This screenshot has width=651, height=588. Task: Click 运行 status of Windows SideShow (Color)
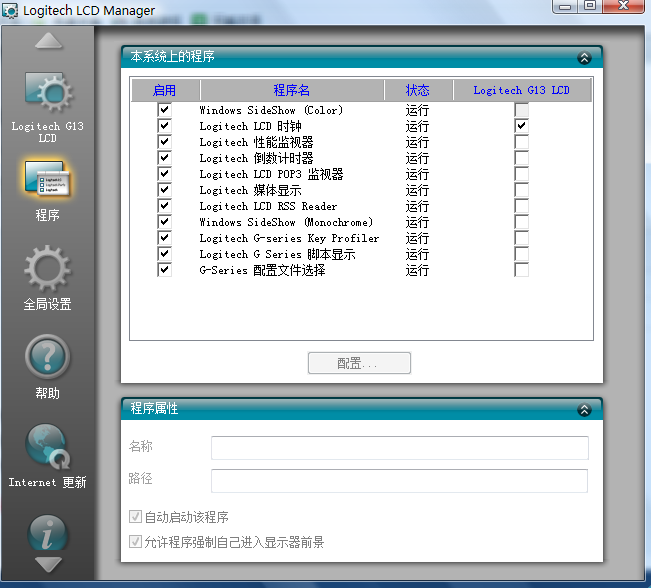coord(417,110)
